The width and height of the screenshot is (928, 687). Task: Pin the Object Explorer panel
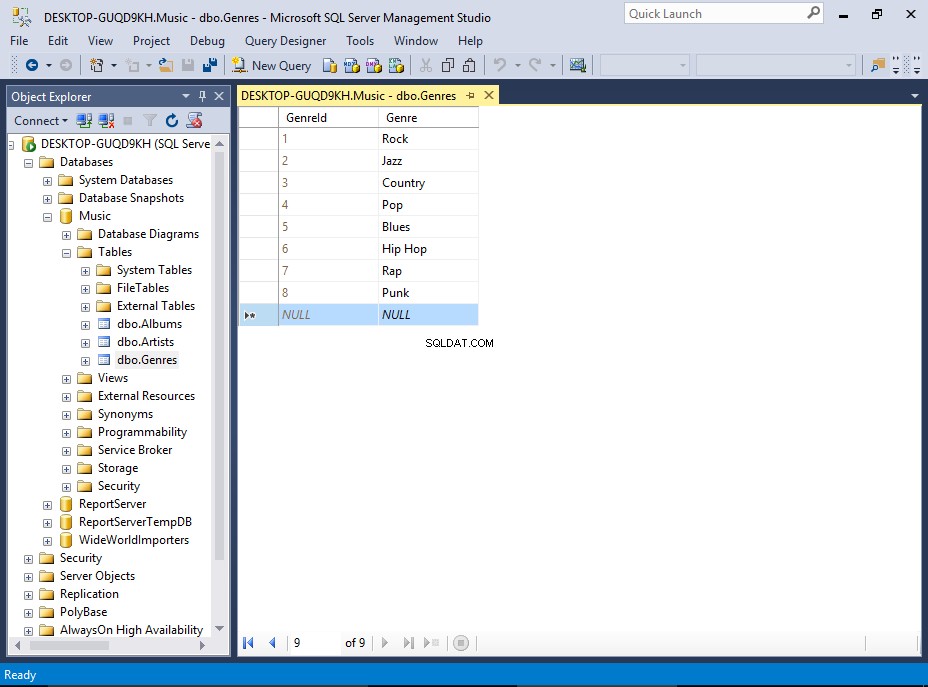[202, 96]
